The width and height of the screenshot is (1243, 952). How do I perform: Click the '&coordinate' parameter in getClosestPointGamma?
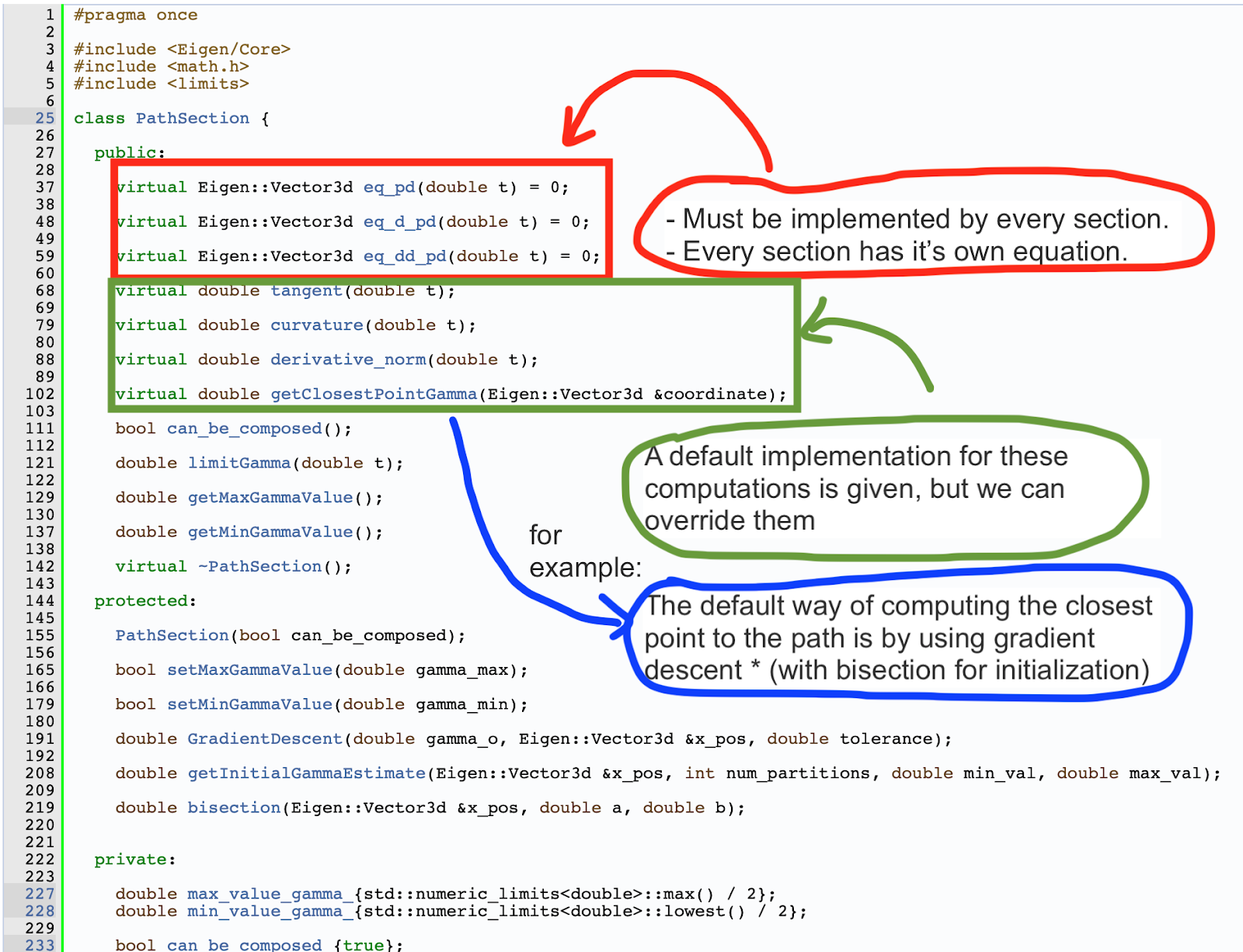pyautogui.click(x=710, y=394)
